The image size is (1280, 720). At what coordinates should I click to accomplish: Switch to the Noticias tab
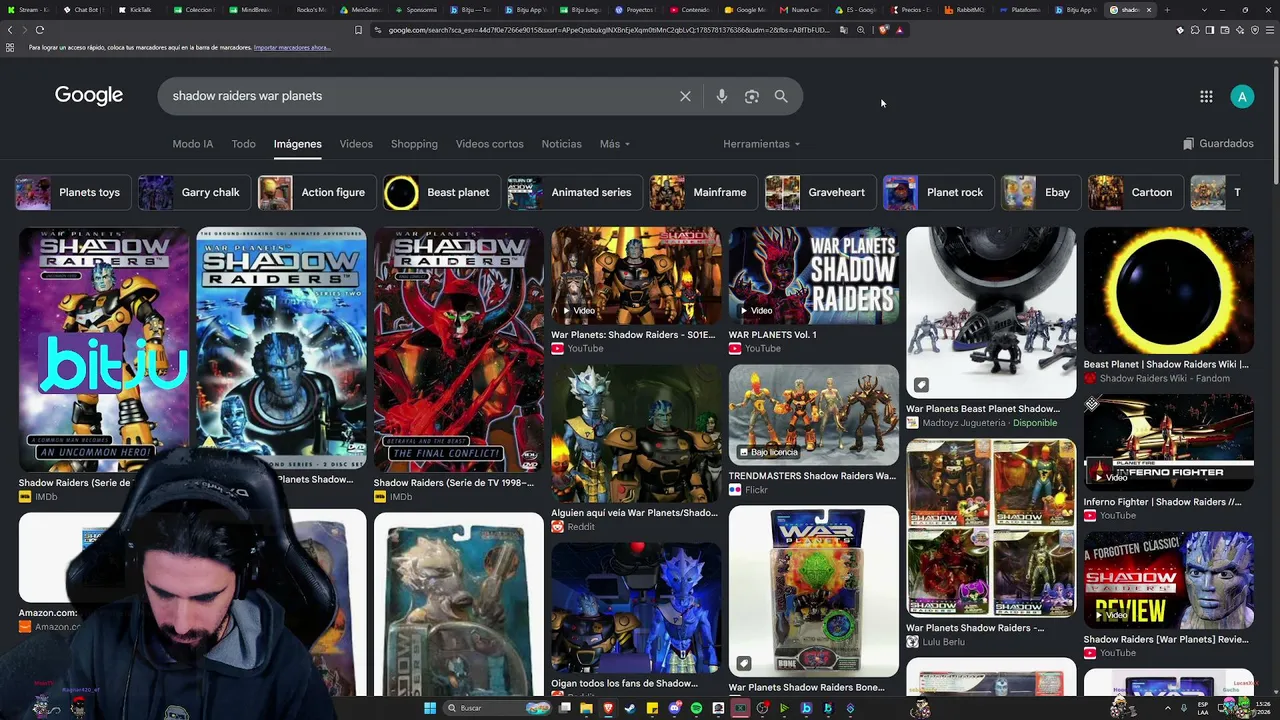561,144
